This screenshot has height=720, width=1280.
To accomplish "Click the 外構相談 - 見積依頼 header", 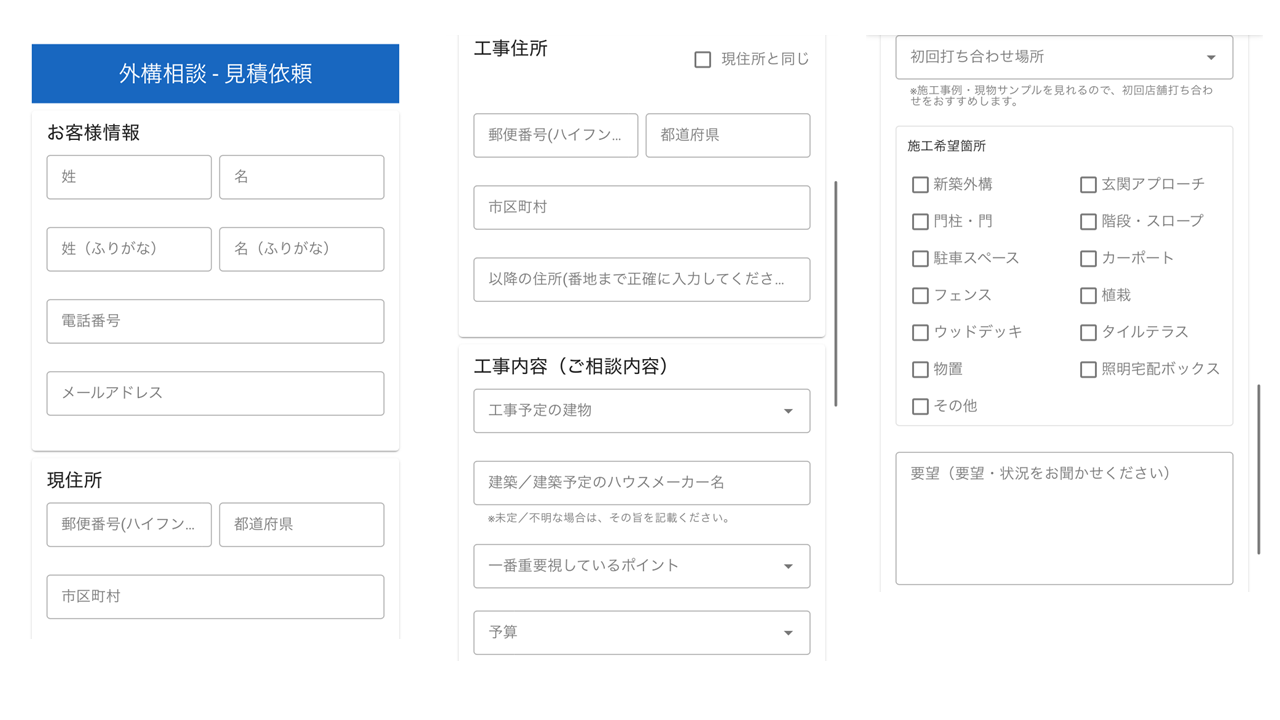I will 215,74.
